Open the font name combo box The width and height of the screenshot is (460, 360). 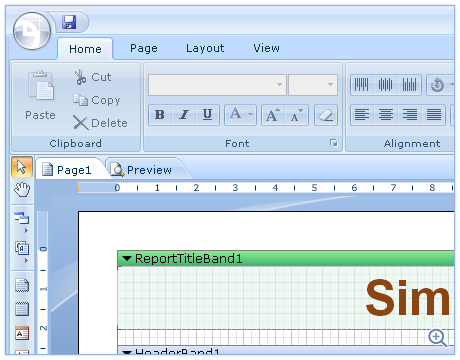tap(217, 85)
